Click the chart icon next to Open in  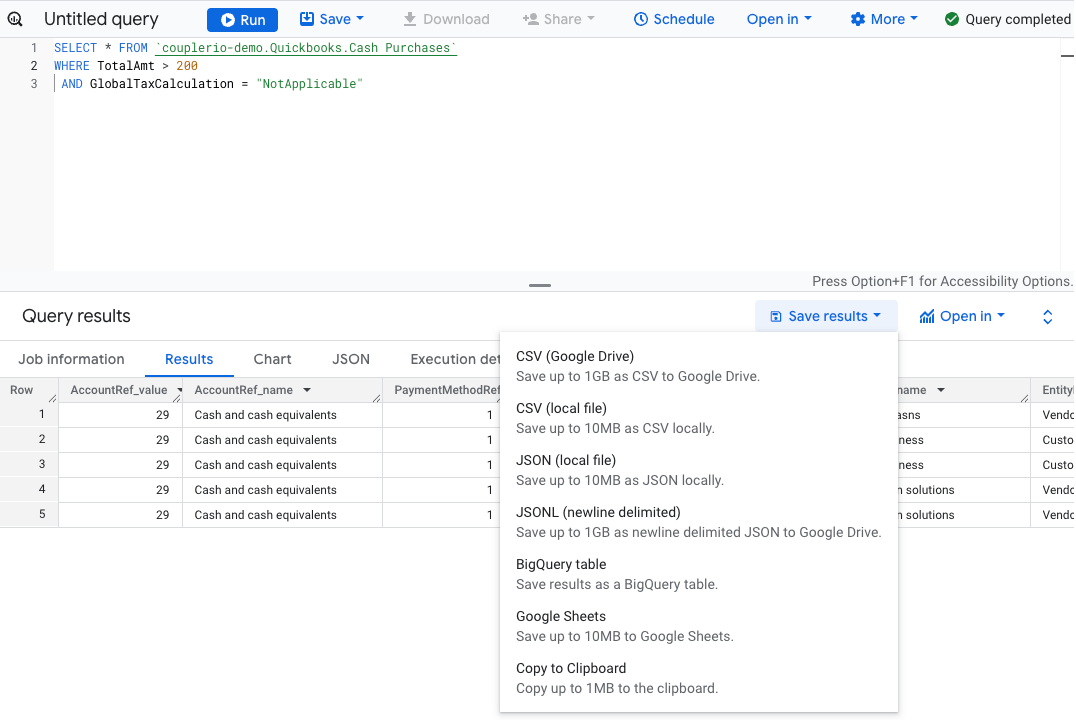pos(928,316)
